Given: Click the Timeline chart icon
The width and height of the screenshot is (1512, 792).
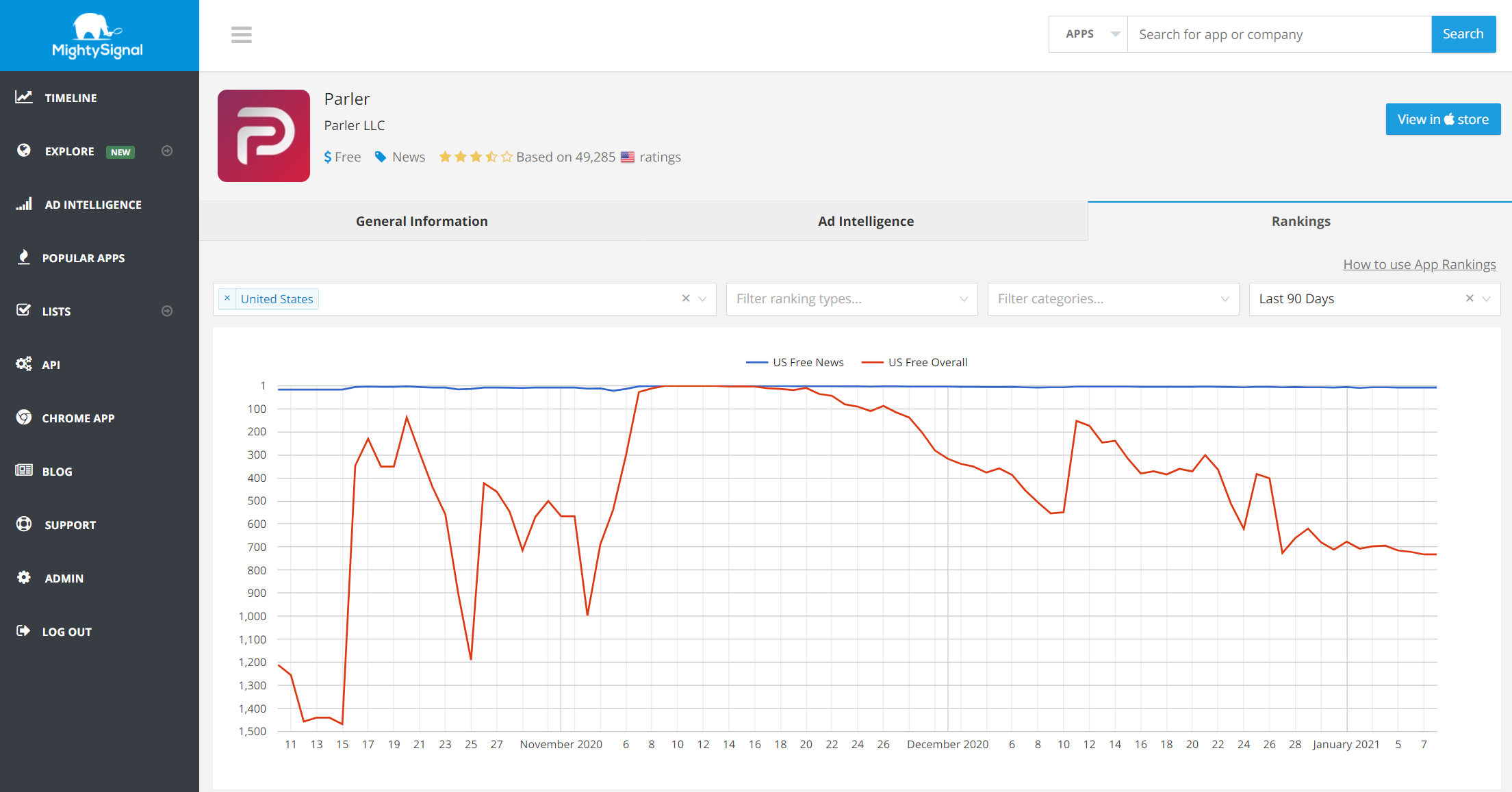Looking at the screenshot, I should pyautogui.click(x=24, y=97).
